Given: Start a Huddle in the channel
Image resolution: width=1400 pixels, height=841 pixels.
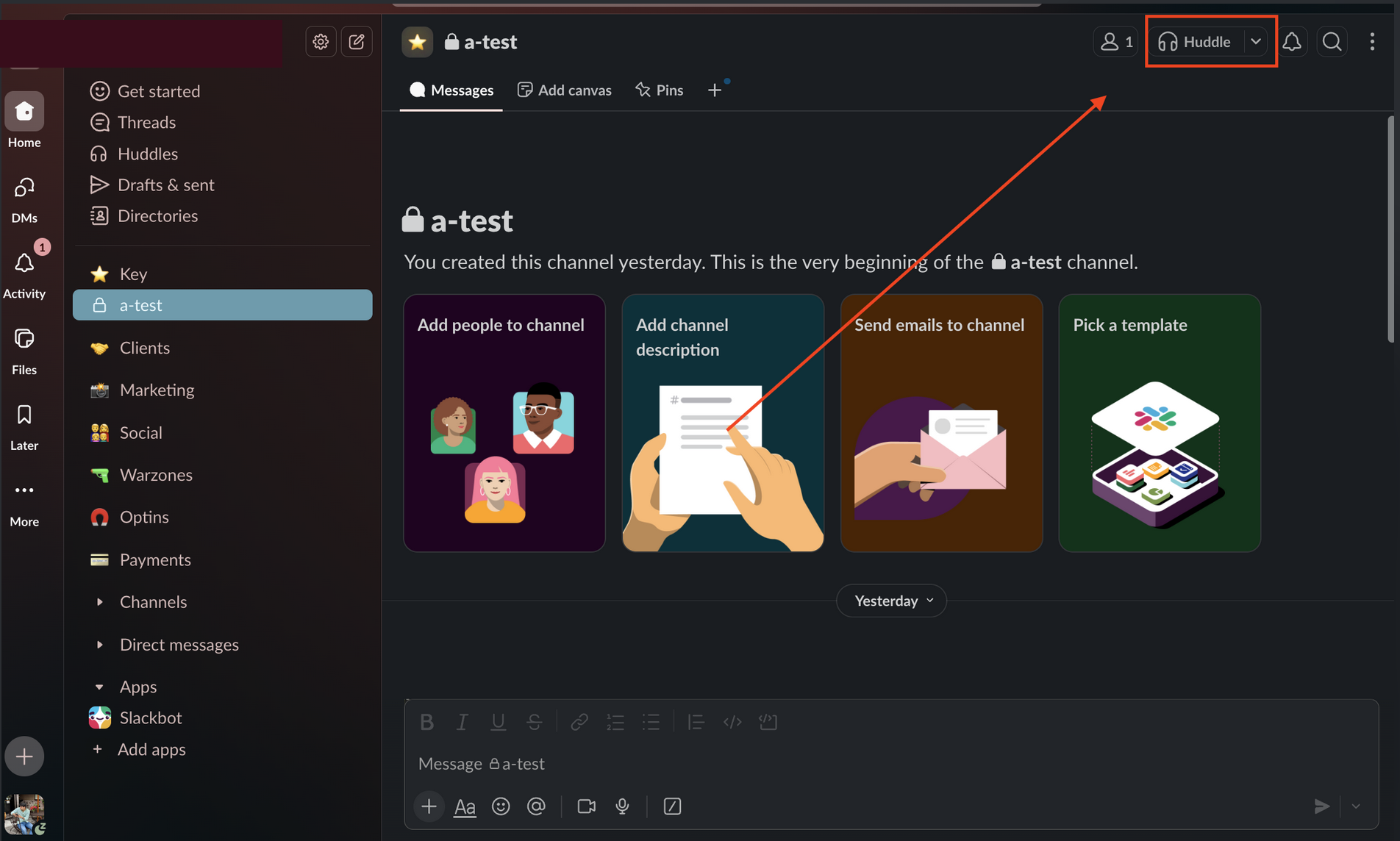Looking at the screenshot, I should [x=1196, y=42].
